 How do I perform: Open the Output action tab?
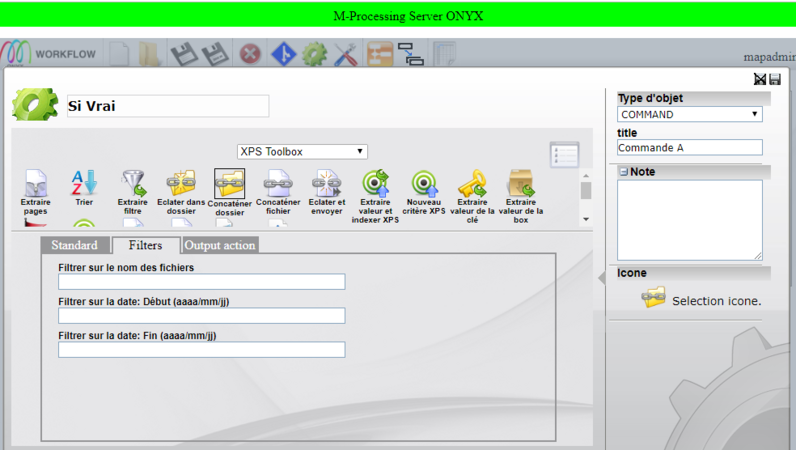tap(220, 245)
